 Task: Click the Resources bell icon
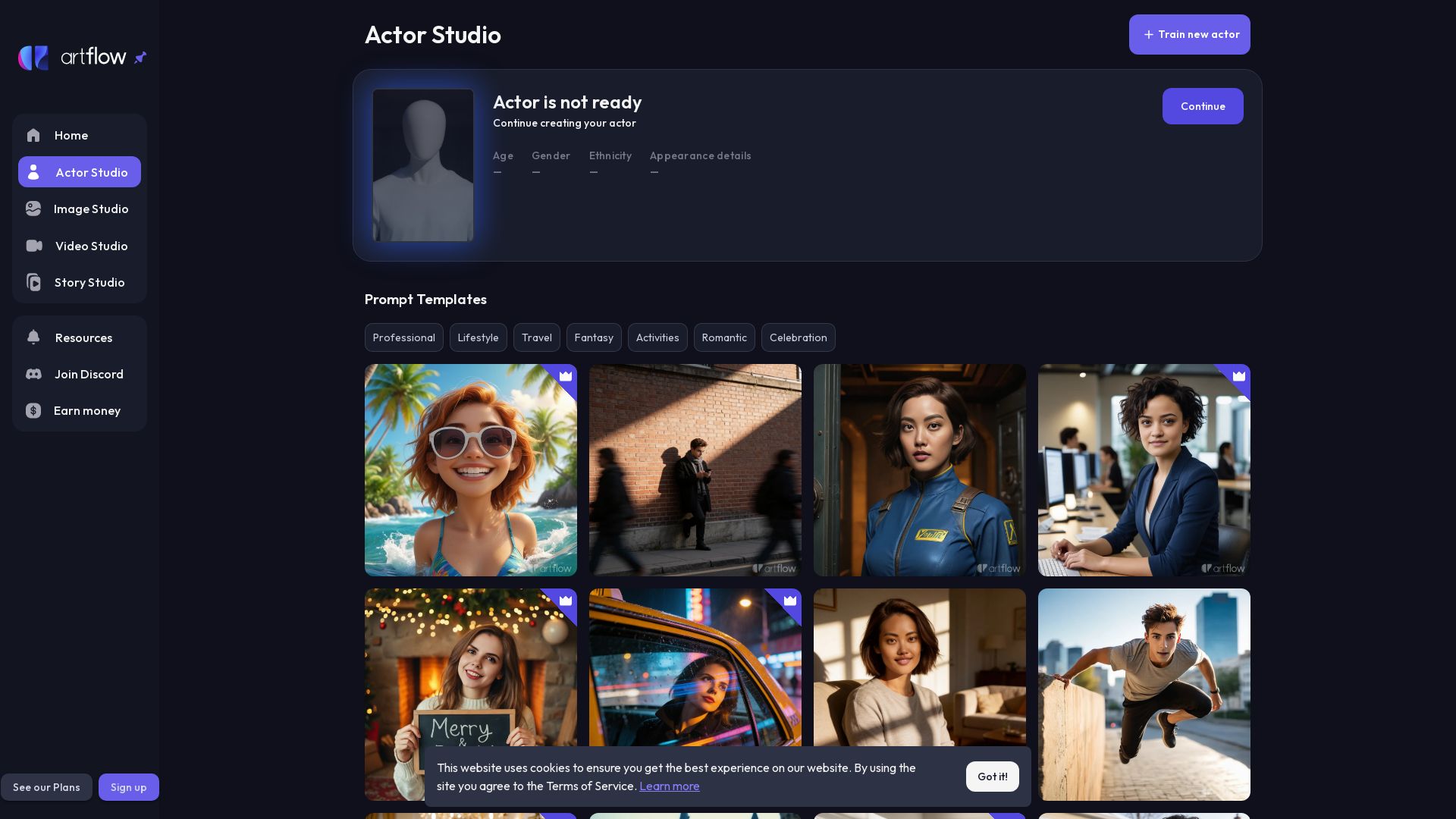[33, 337]
